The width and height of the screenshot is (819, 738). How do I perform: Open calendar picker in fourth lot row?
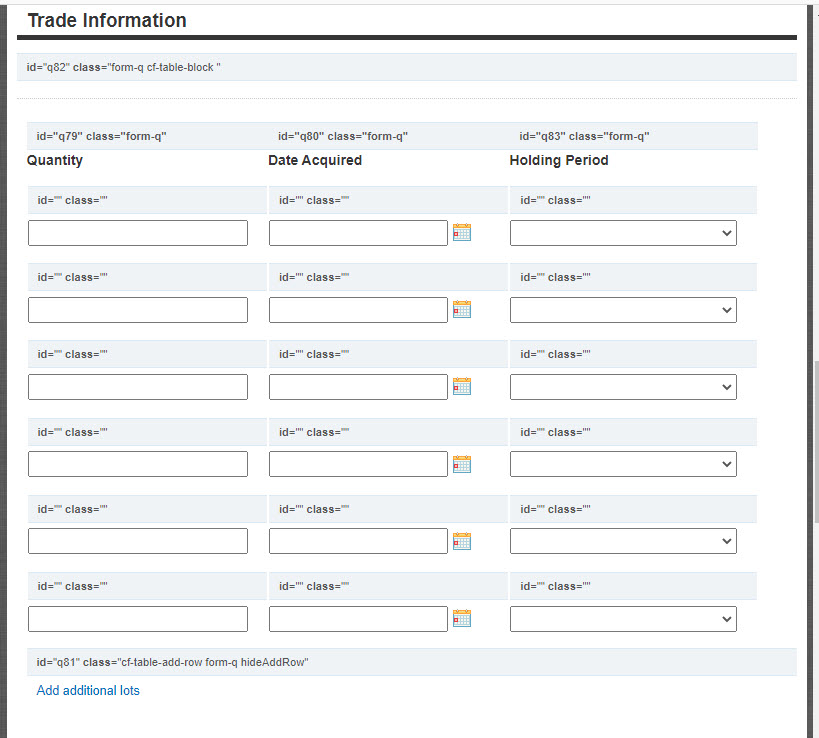point(461,464)
